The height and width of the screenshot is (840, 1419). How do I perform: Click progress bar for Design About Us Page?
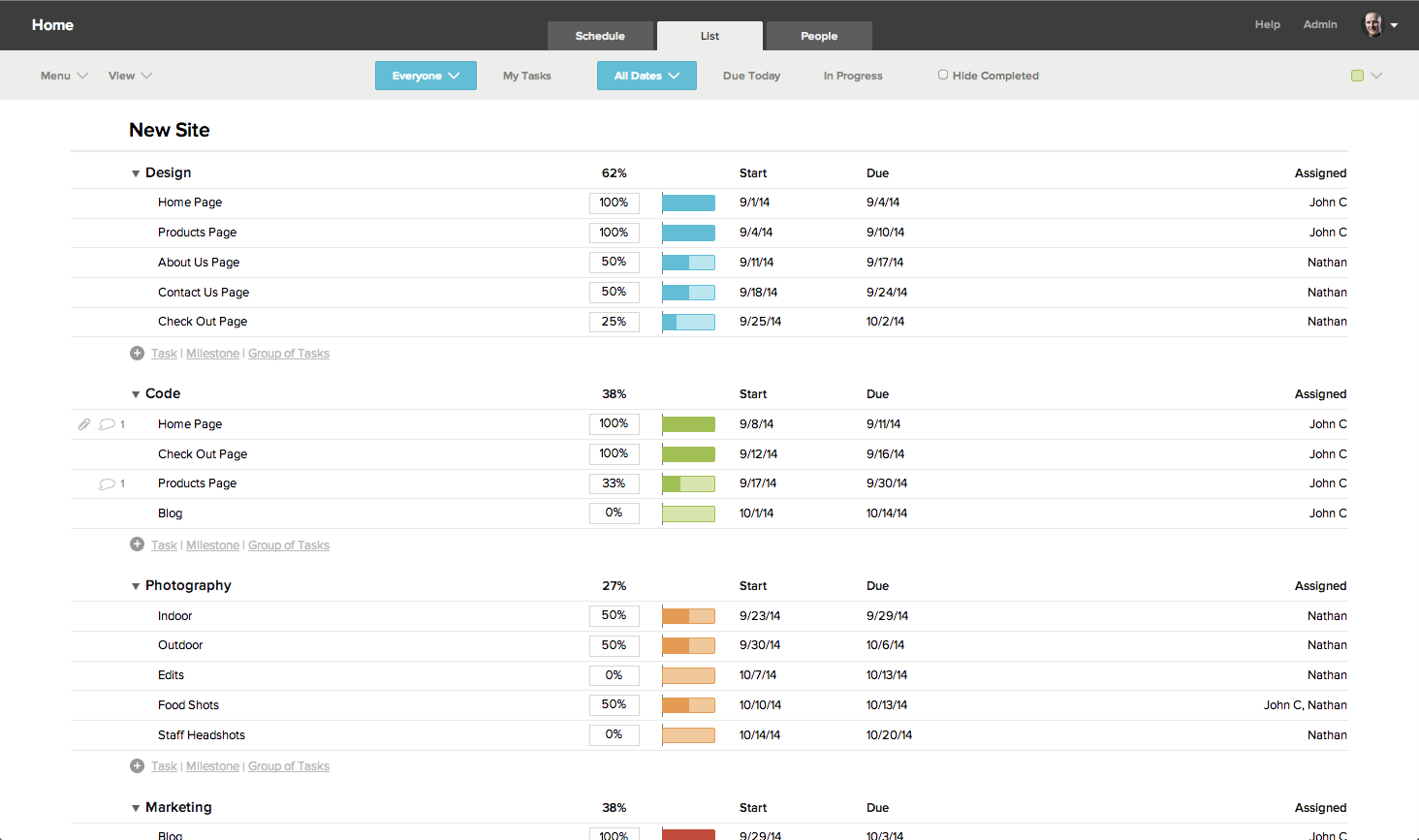(688, 263)
